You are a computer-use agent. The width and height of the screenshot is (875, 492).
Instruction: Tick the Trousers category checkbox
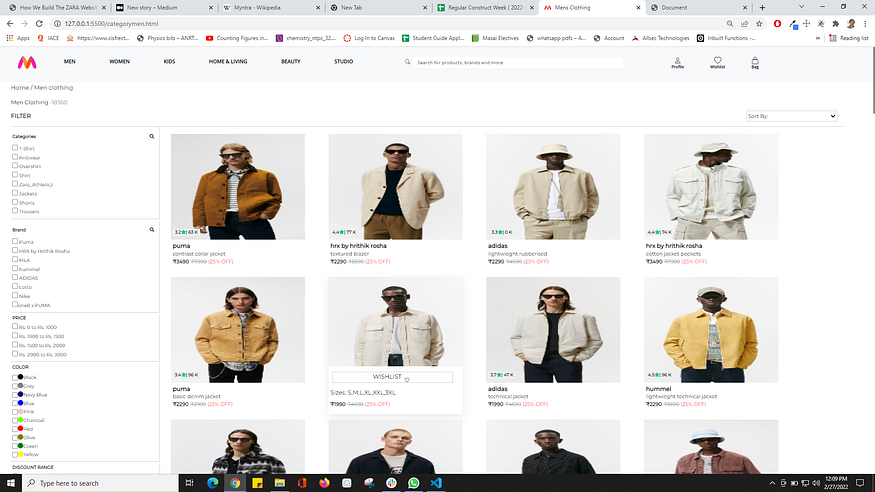[15, 211]
